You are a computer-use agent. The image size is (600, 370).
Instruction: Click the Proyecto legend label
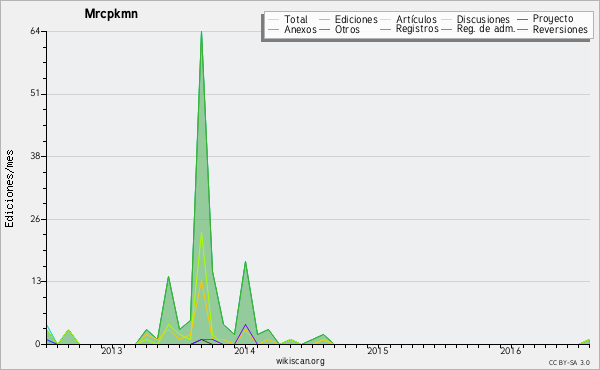coord(553,19)
